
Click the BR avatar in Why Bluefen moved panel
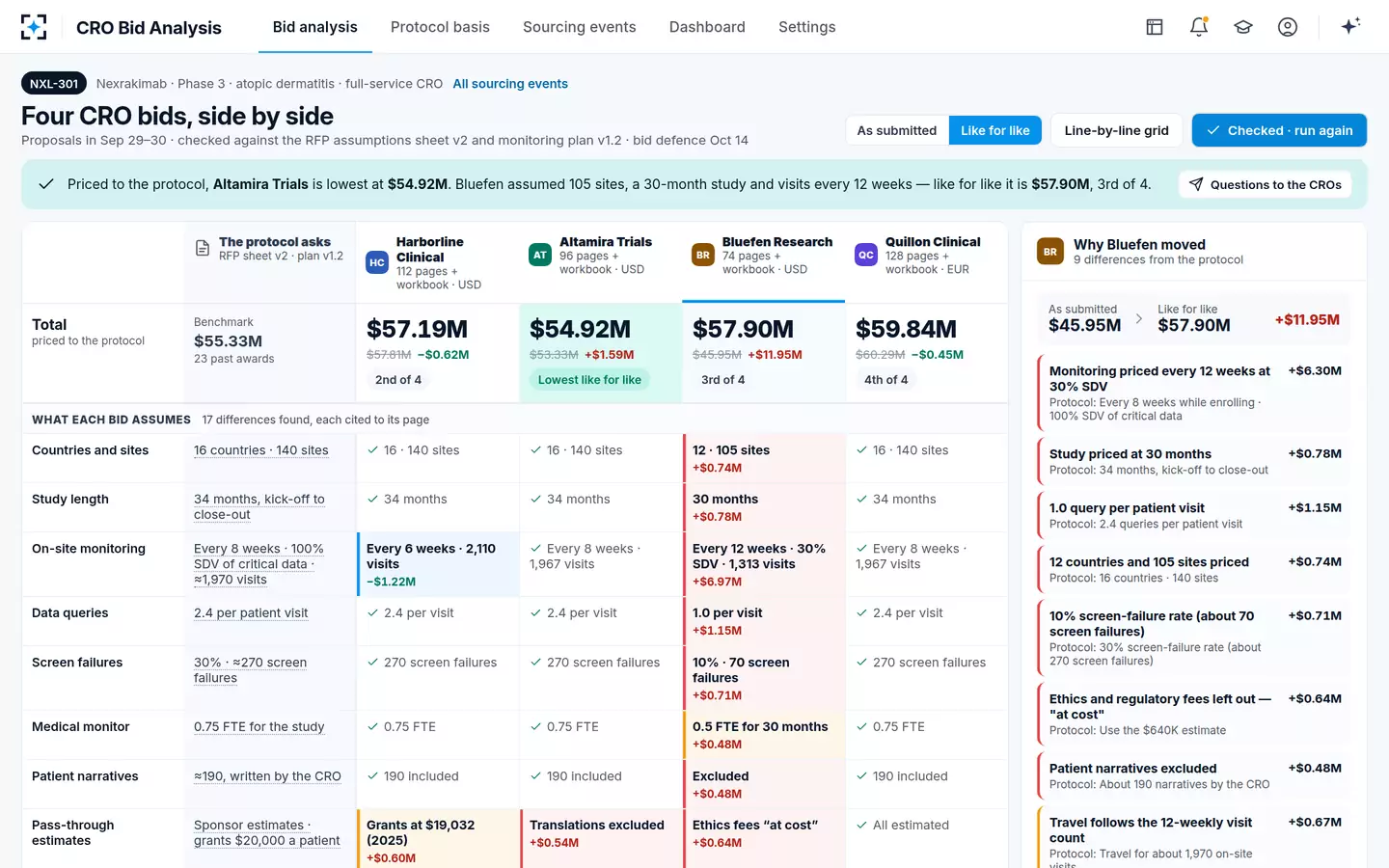click(x=1050, y=252)
